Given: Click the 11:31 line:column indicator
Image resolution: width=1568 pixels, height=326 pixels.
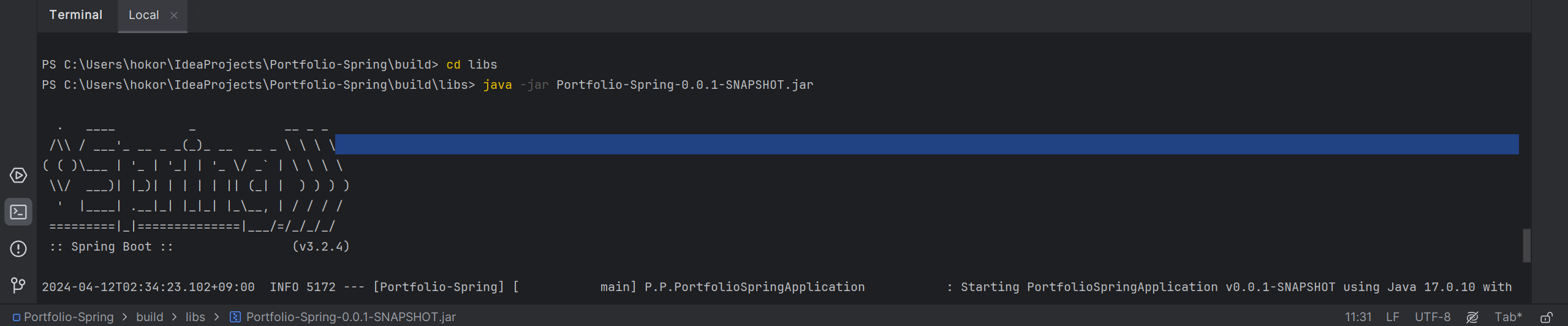Looking at the screenshot, I should (x=1358, y=317).
